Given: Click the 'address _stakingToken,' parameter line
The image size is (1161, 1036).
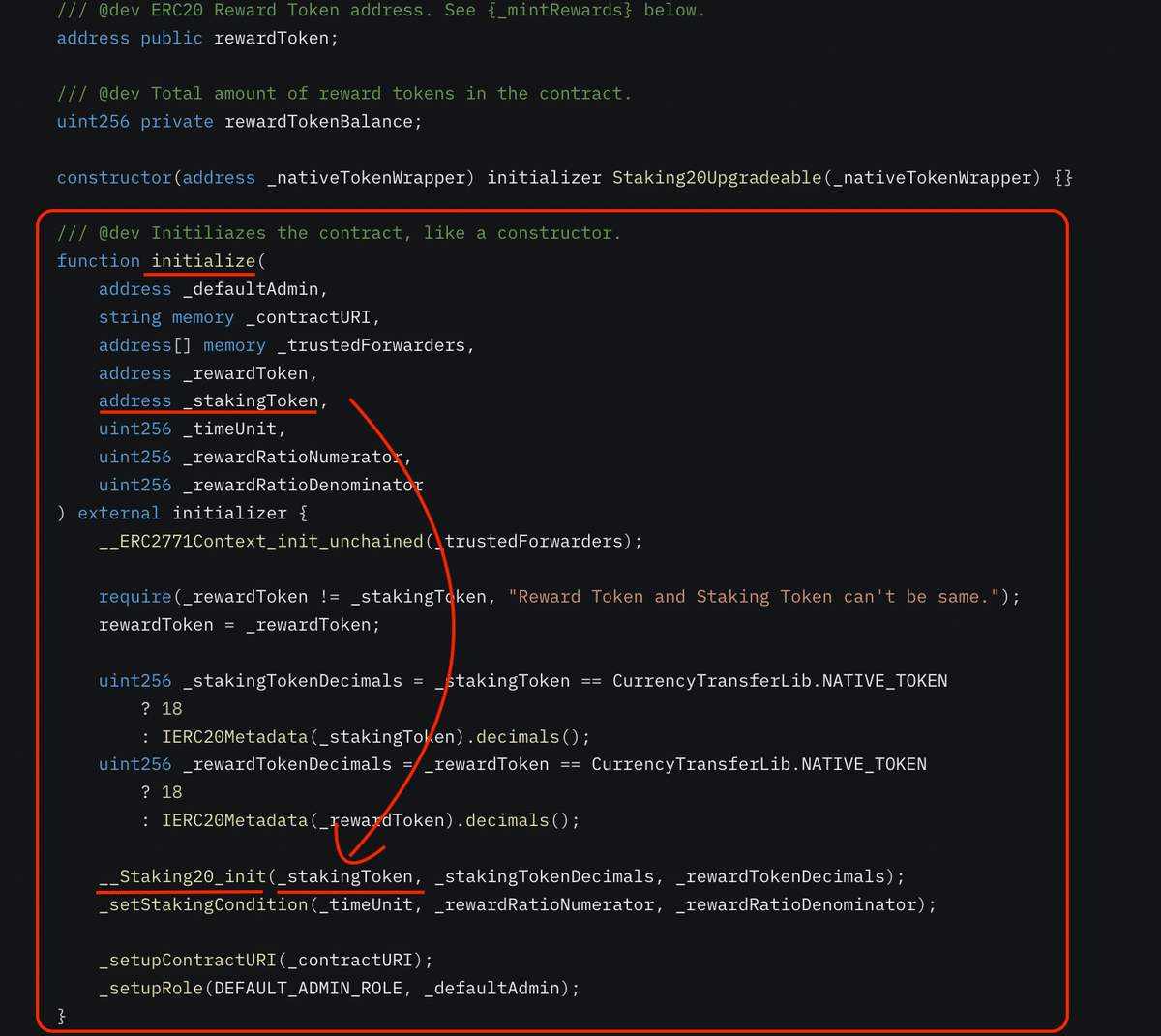Looking at the screenshot, I should point(214,400).
